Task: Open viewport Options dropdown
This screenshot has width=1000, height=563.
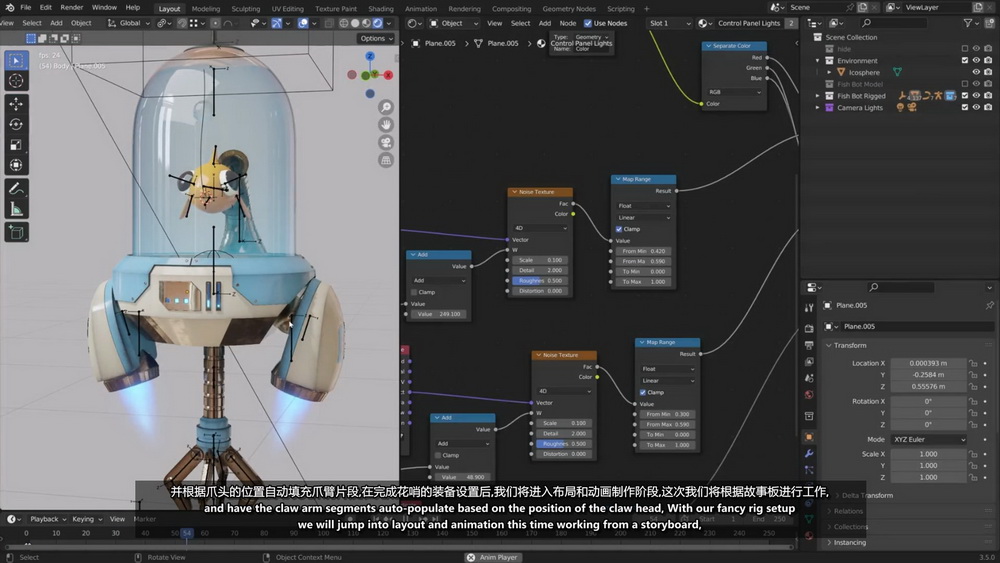Action: click(376, 38)
